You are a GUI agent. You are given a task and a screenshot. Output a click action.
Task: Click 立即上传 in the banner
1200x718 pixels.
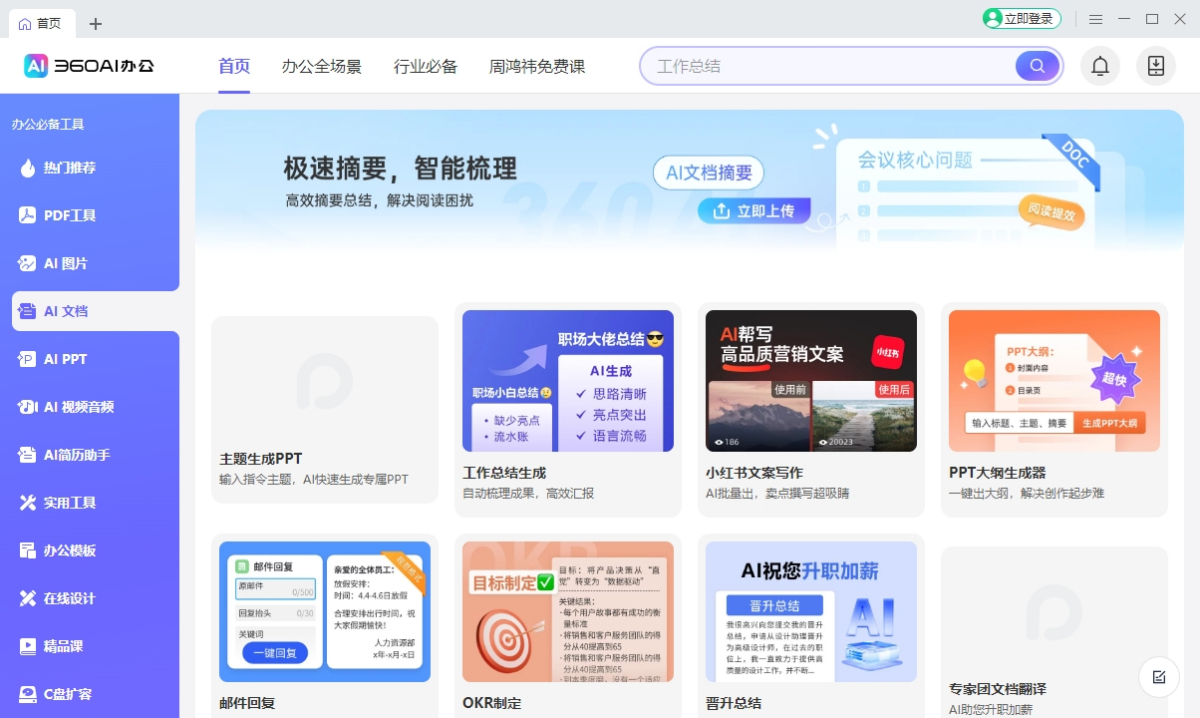[755, 211]
